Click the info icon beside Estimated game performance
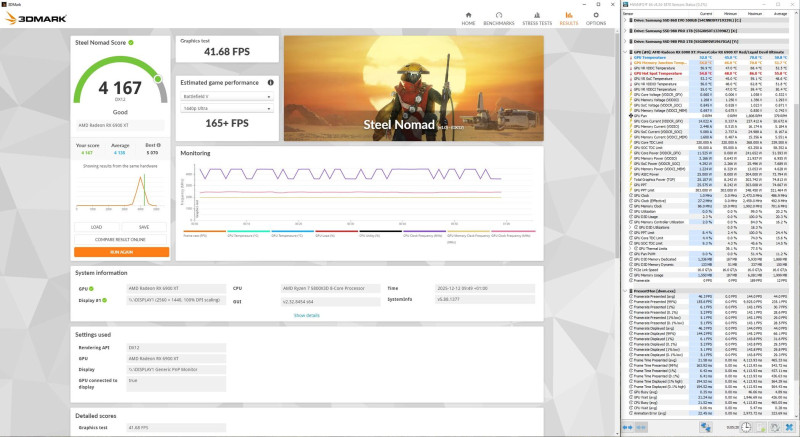The width and height of the screenshot is (800, 437). click(270, 83)
